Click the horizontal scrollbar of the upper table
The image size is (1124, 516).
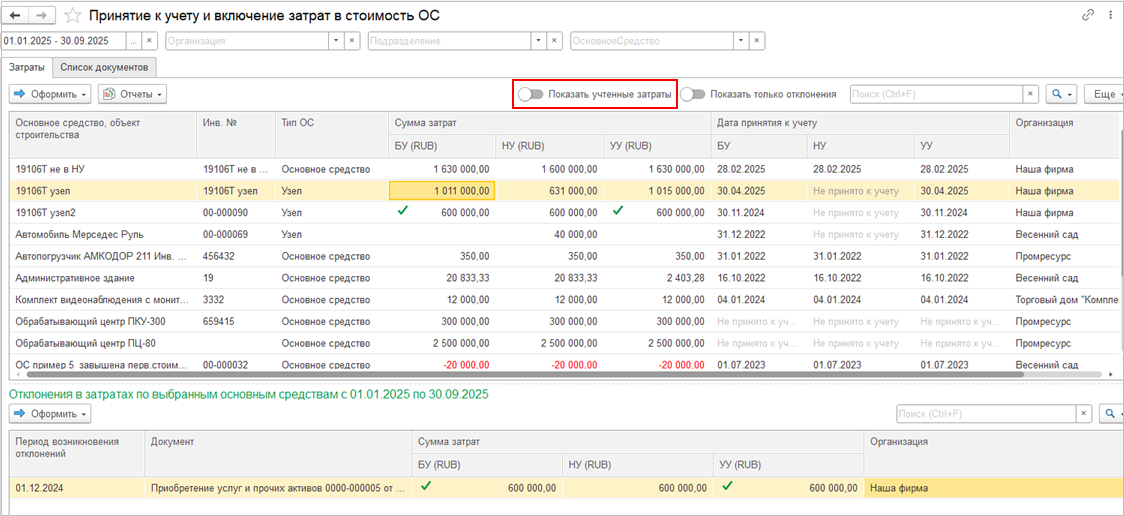[x=500, y=374]
